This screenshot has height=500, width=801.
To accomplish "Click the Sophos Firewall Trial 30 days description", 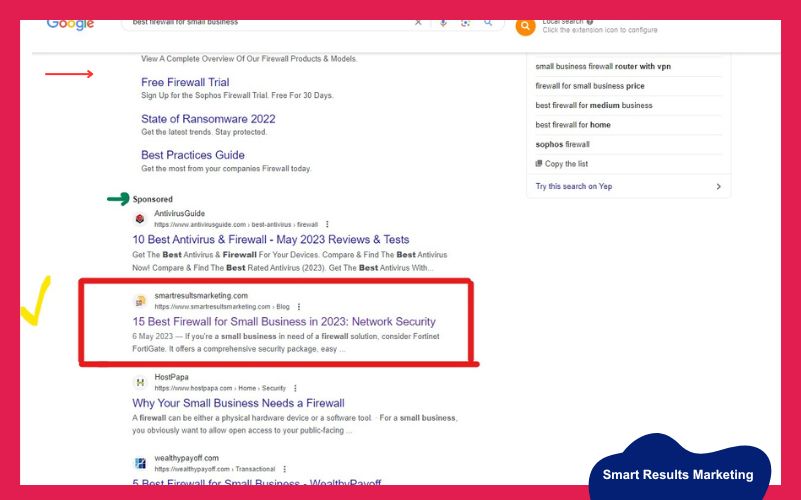I will [x=237, y=96].
